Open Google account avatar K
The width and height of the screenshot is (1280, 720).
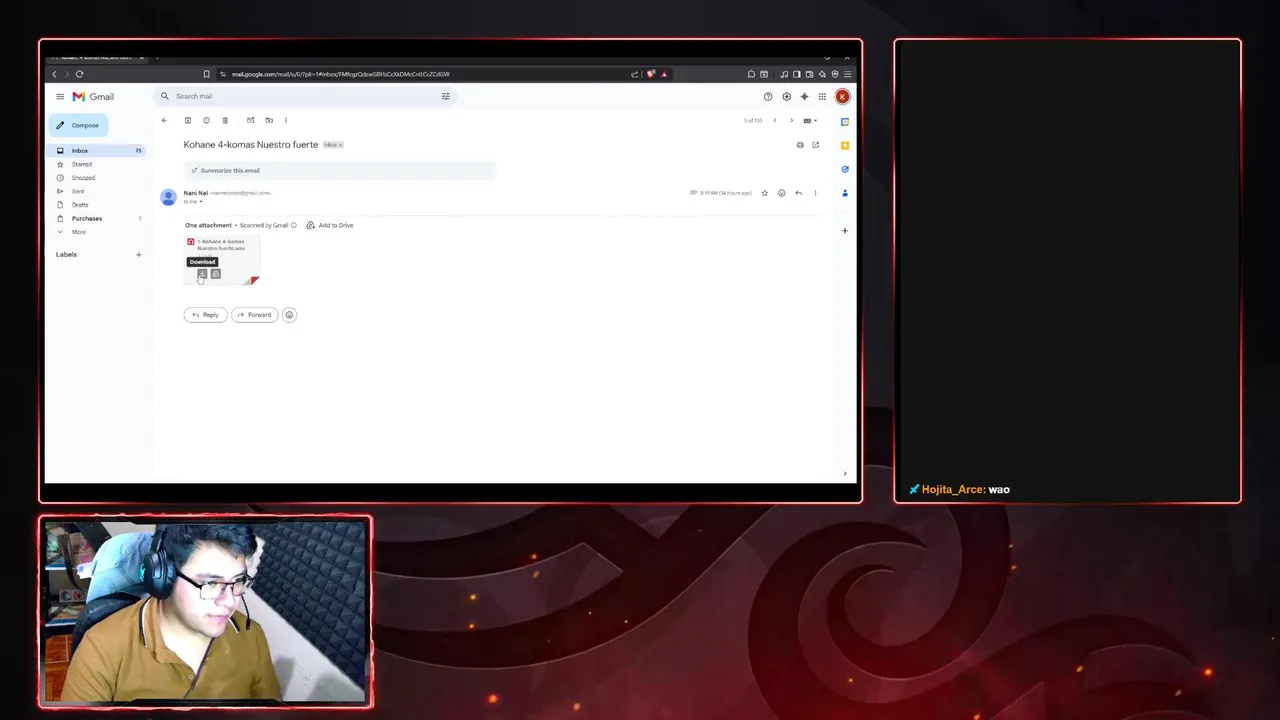point(842,97)
